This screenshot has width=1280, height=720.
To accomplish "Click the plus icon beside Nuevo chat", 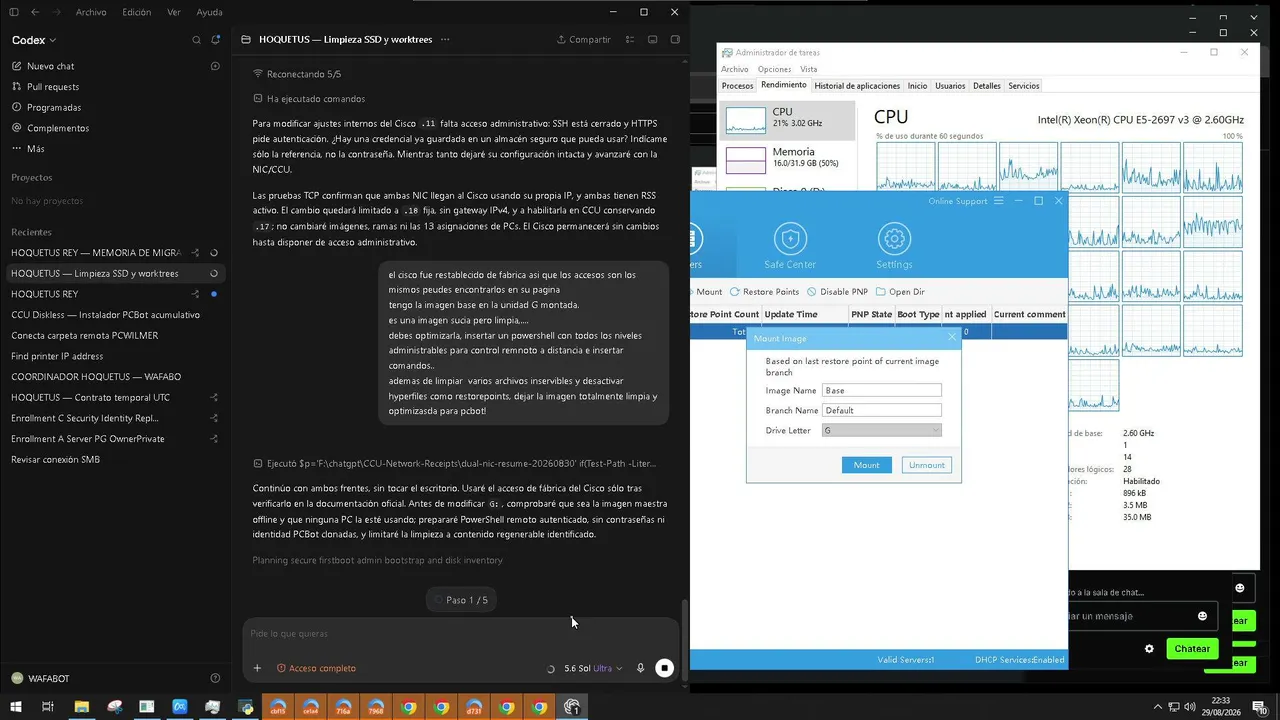I will click(215, 66).
